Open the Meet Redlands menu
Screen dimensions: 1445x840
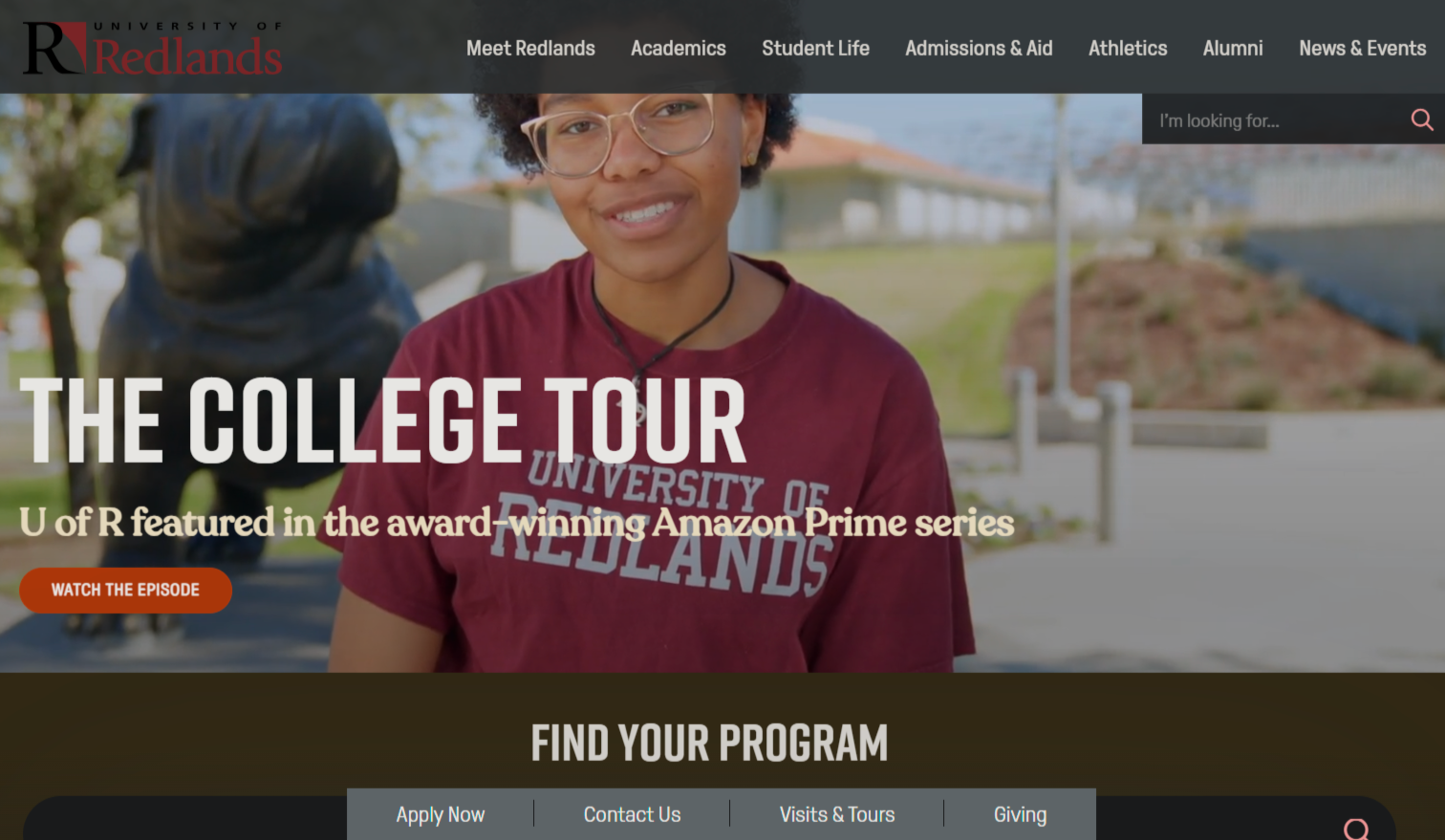pos(530,48)
